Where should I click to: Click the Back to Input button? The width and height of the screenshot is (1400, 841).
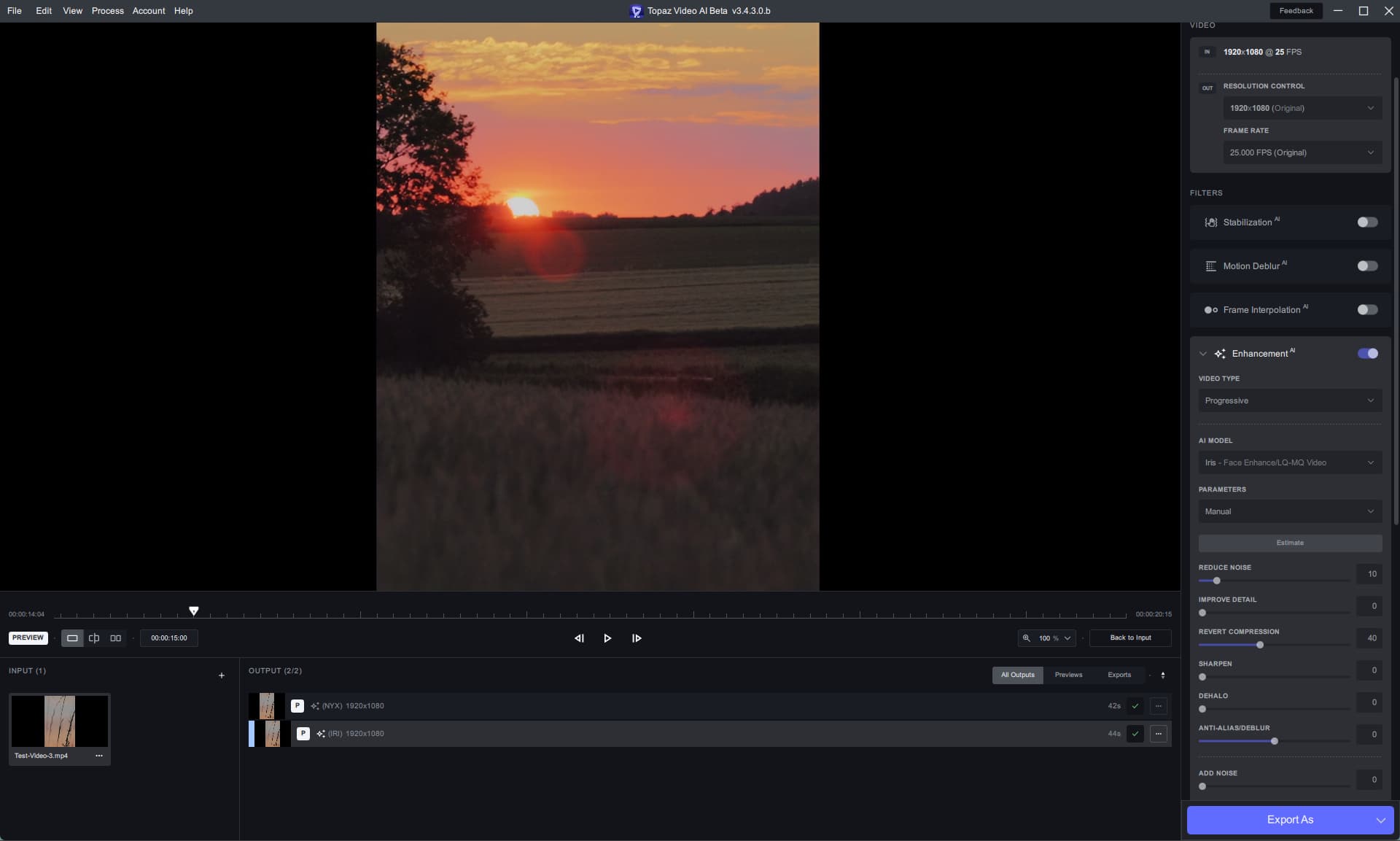[x=1130, y=638]
